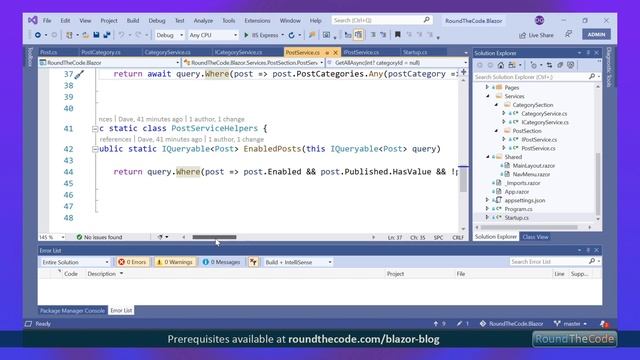Image resolution: width=640 pixels, height=360 pixels.
Task: Open the Build menu
Action: tap(133, 20)
